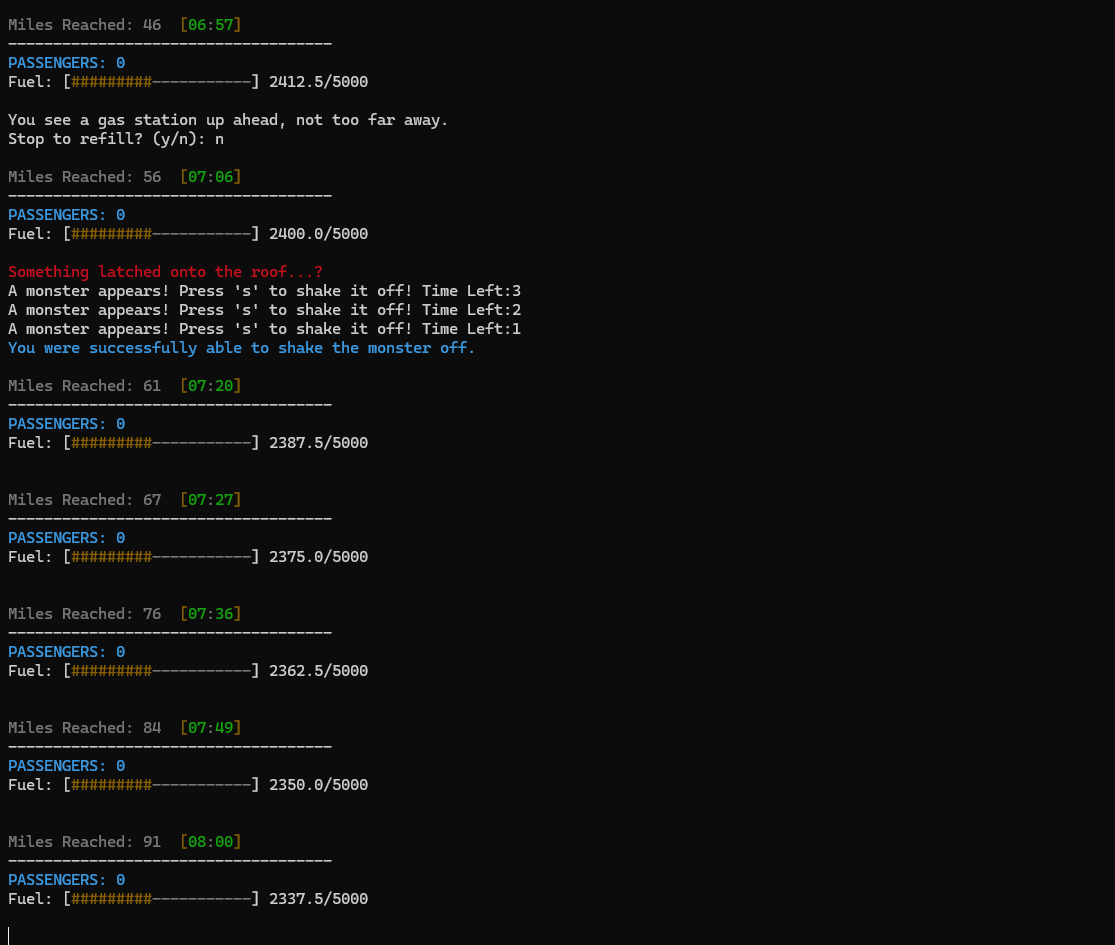Click the timestamp [08:00]
The width and height of the screenshot is (1115, 945).
click(210, 842)
